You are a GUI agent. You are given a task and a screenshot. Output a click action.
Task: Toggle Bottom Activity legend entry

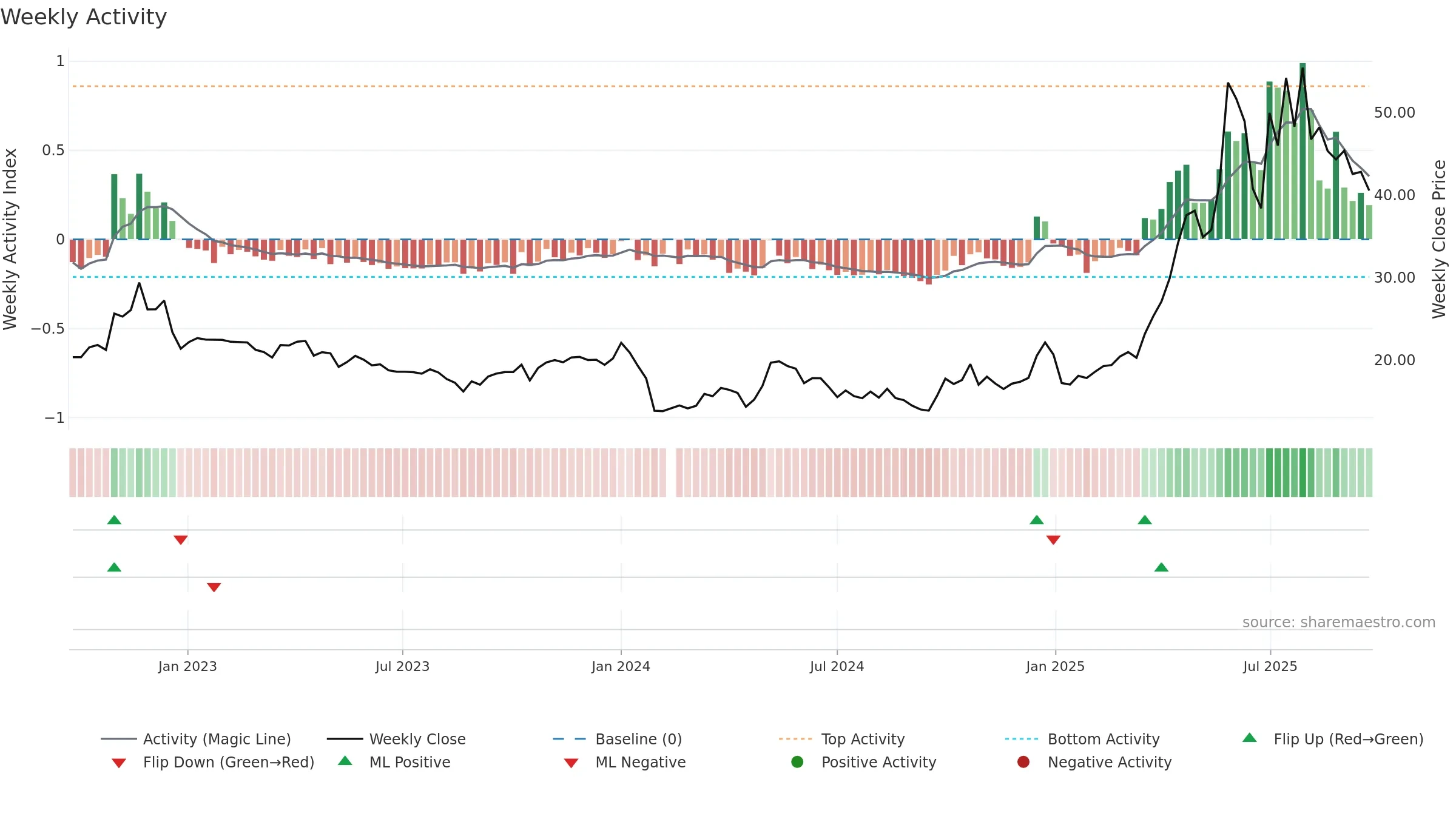1082,739
